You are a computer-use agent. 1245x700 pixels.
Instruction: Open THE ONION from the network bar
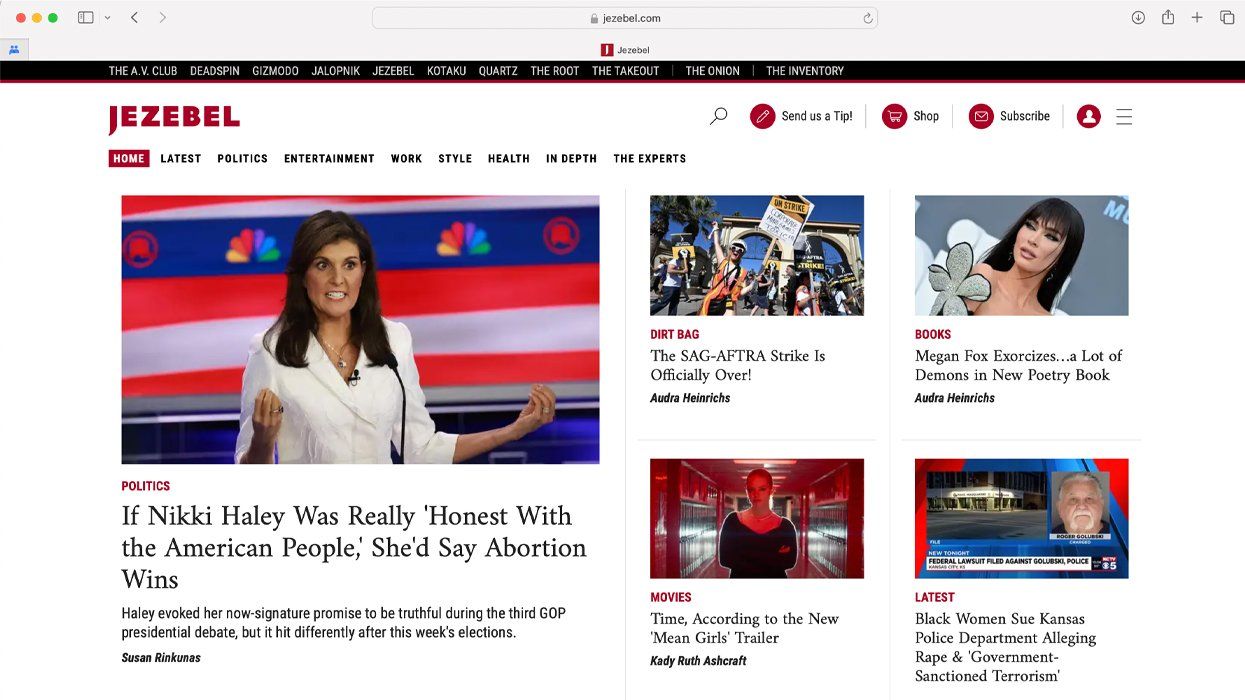[712, 70]
